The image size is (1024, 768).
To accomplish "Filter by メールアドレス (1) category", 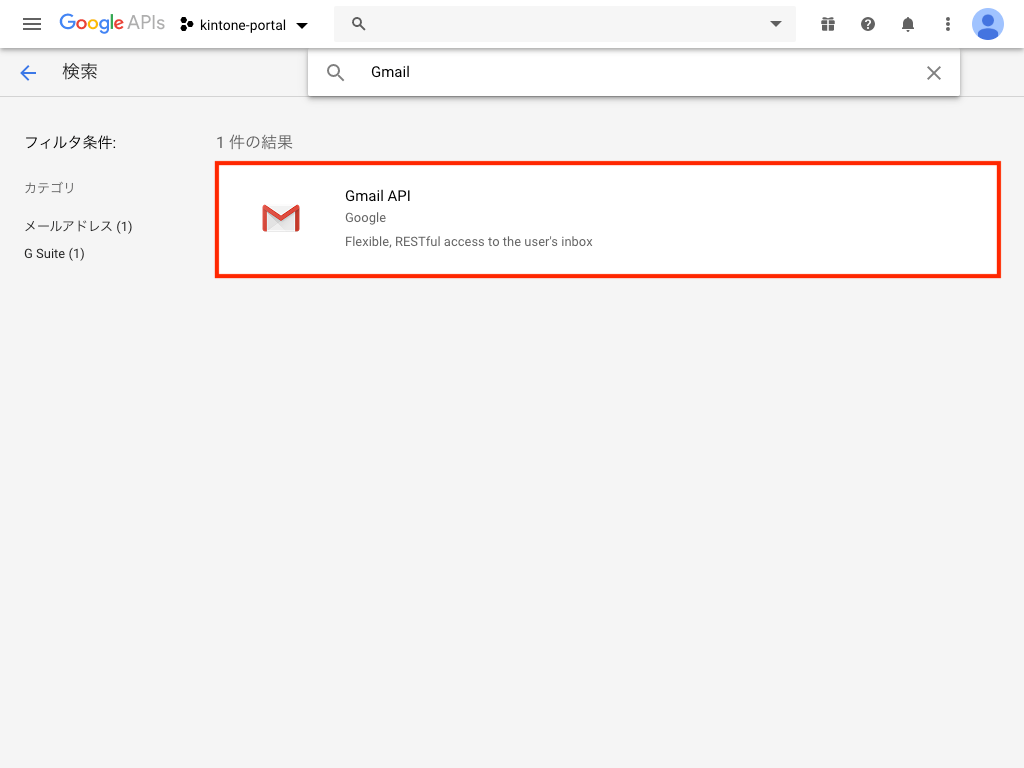I will (78, 226).
